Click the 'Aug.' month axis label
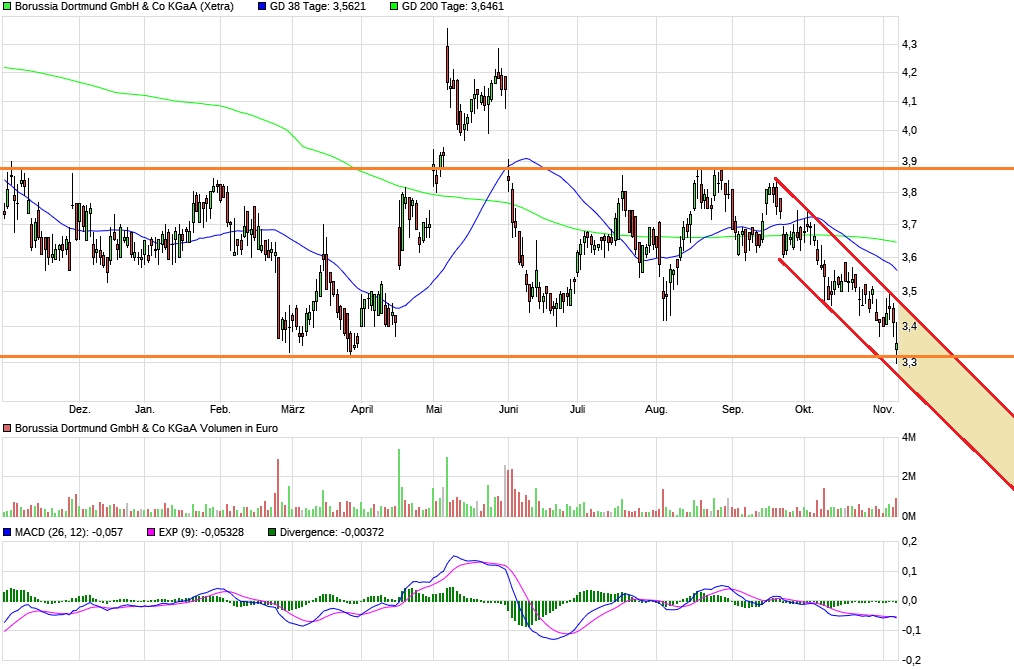The height and width of the screenshot is (670, 1014). (x=656, y=409)
